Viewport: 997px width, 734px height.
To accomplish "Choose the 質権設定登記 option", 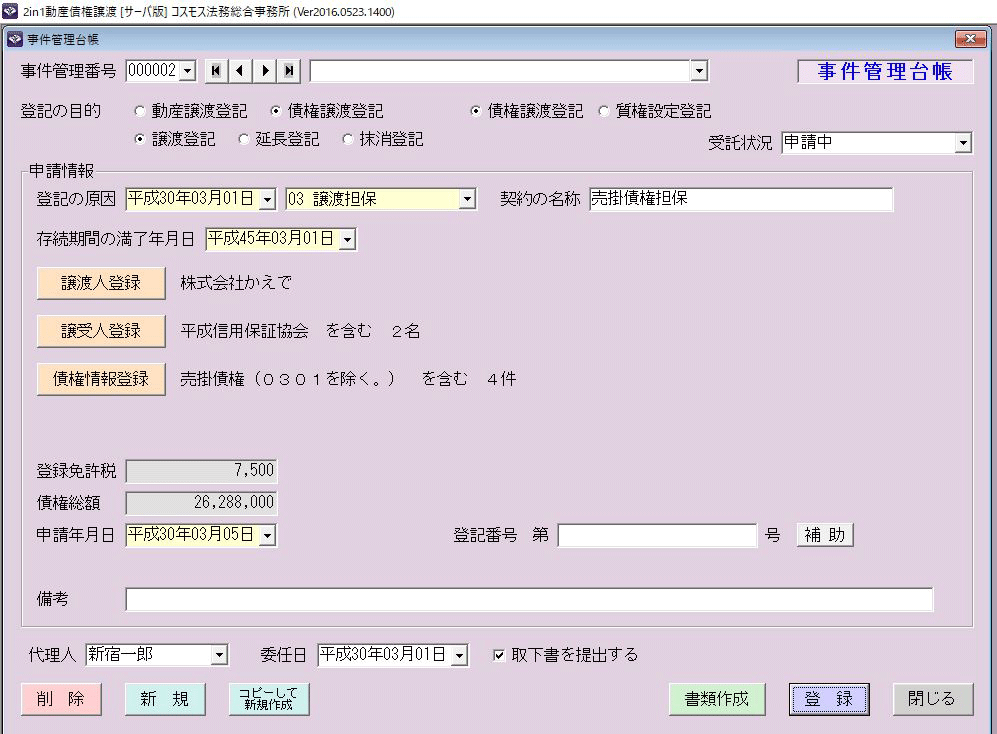I will (x=603, y=112).
